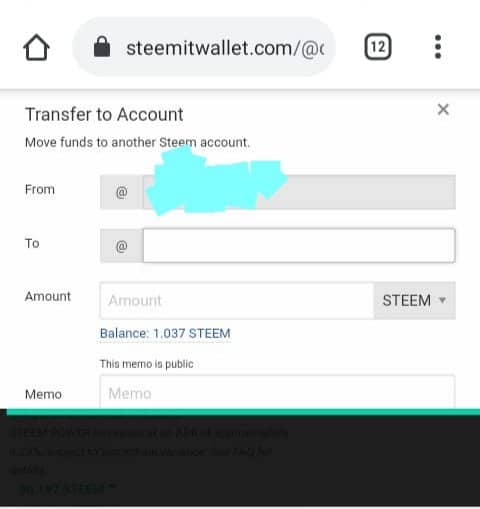Click the Transfer to Account heading
Viewport: 480px width, 509px height.
tap(104, 114)
